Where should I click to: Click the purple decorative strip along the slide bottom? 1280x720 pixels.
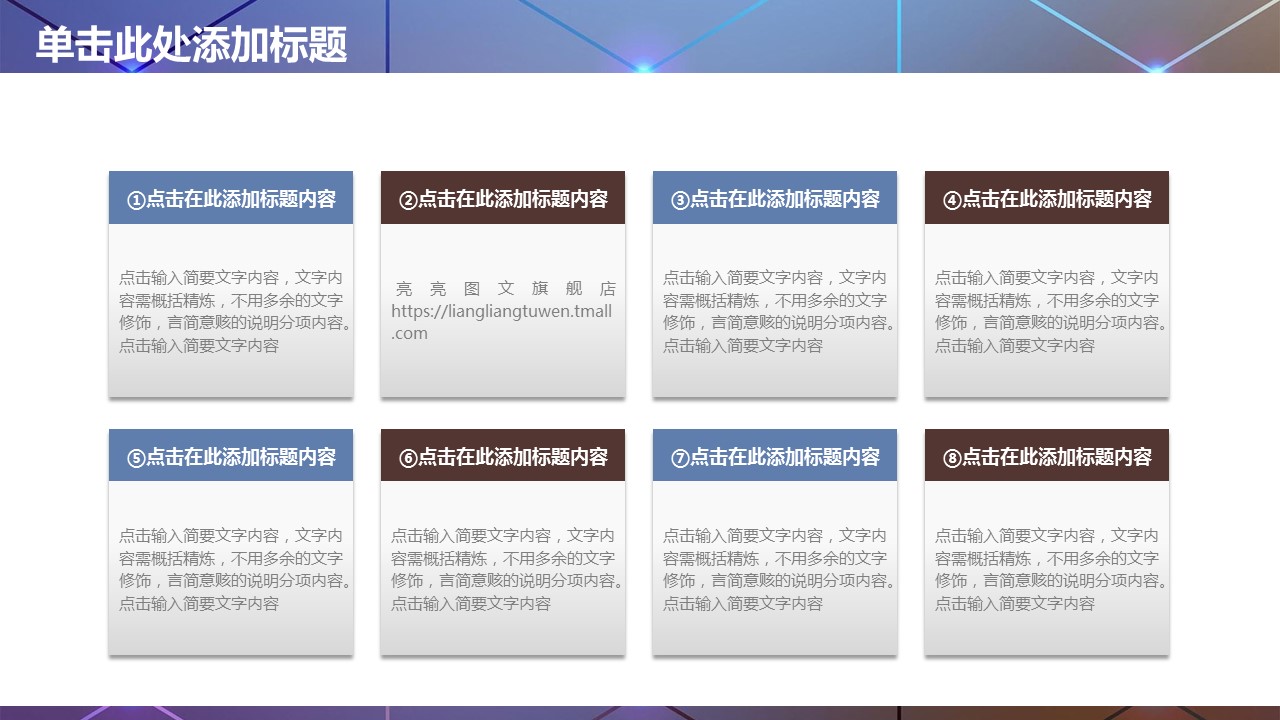click(640, 713)
